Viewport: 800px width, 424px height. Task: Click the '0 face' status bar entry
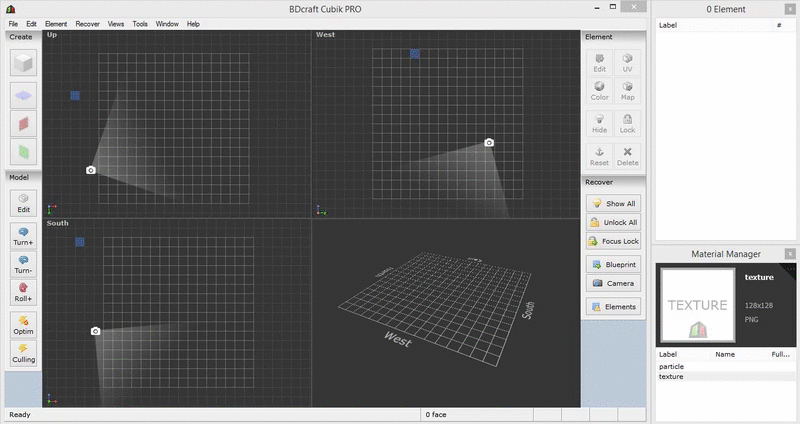(436, 415)
